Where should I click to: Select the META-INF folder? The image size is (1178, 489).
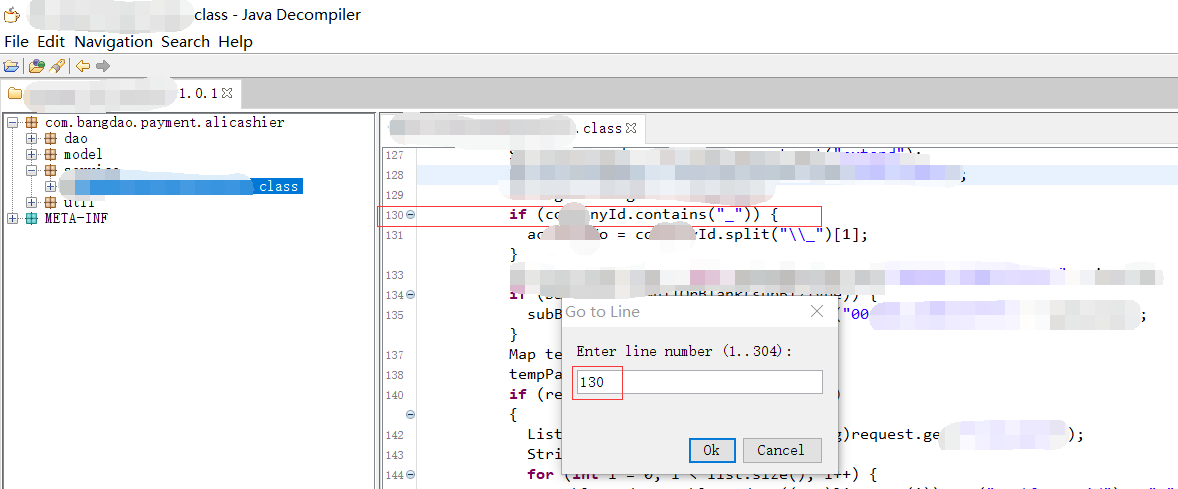[77, 219]
